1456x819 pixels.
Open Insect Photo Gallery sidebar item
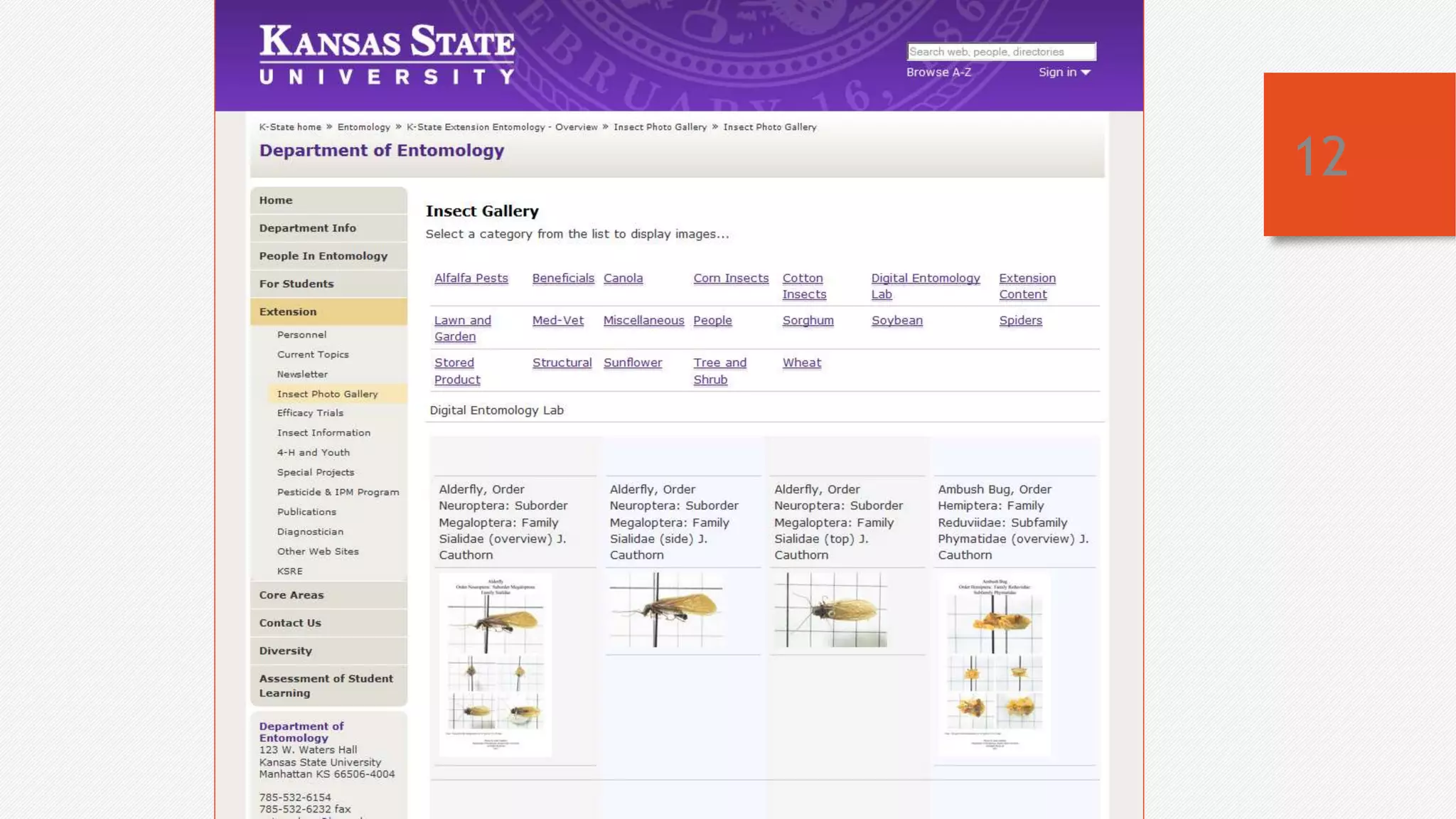click(x=327, y=394)
